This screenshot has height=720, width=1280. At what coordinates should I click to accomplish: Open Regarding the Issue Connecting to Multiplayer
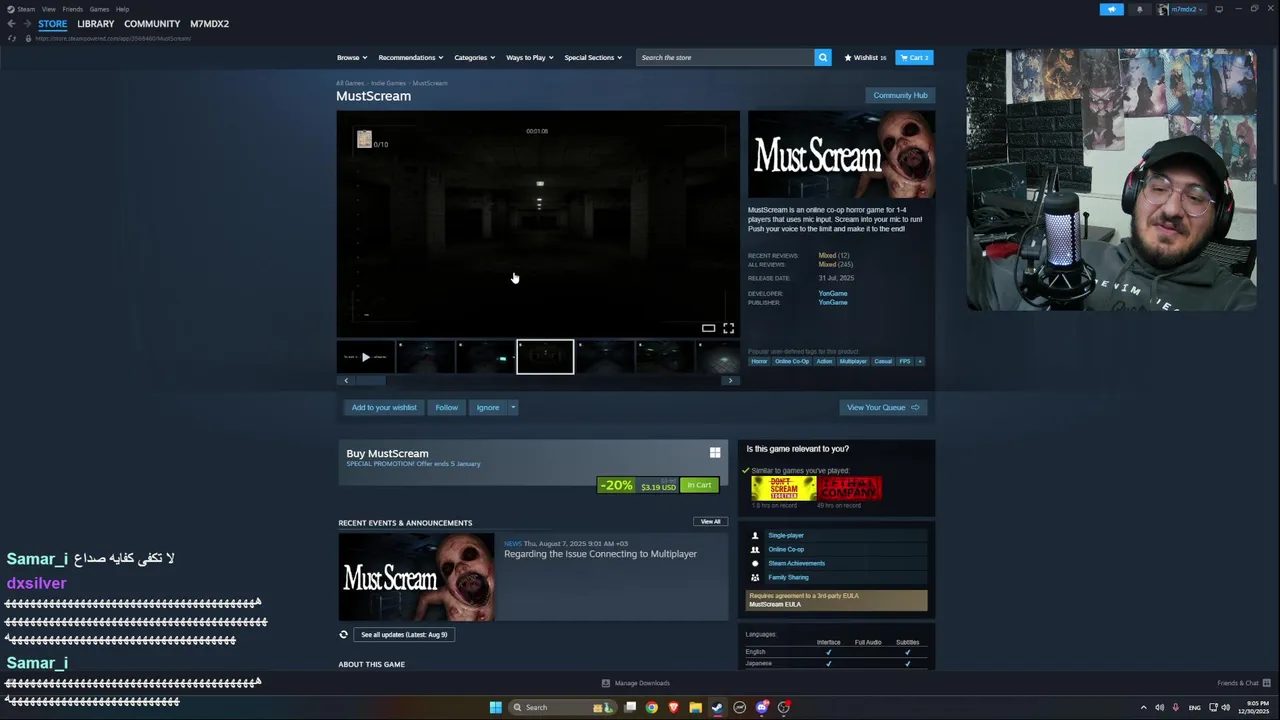600,554
